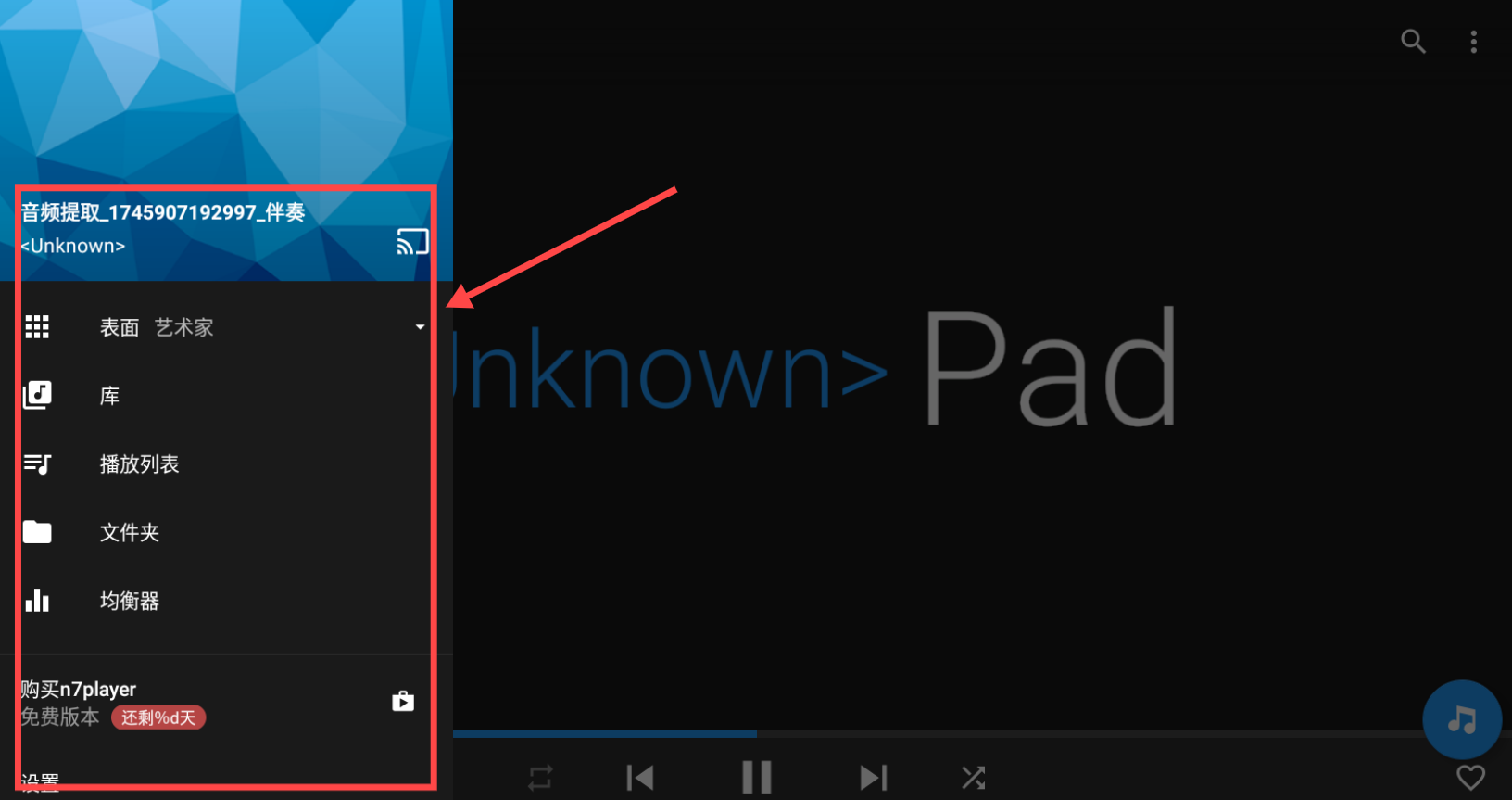Viewport: 1512px width, 800px height.
Task: Open search with the magnifier icon
Action: (1413, 41)
